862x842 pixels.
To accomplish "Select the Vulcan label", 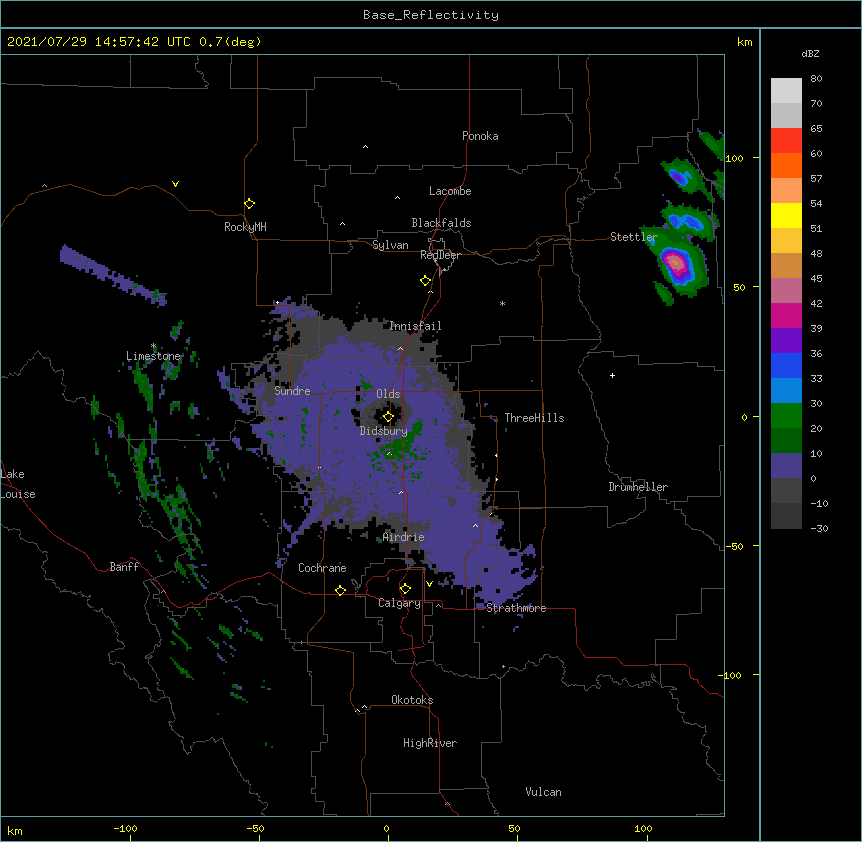I will pos(543,792).
